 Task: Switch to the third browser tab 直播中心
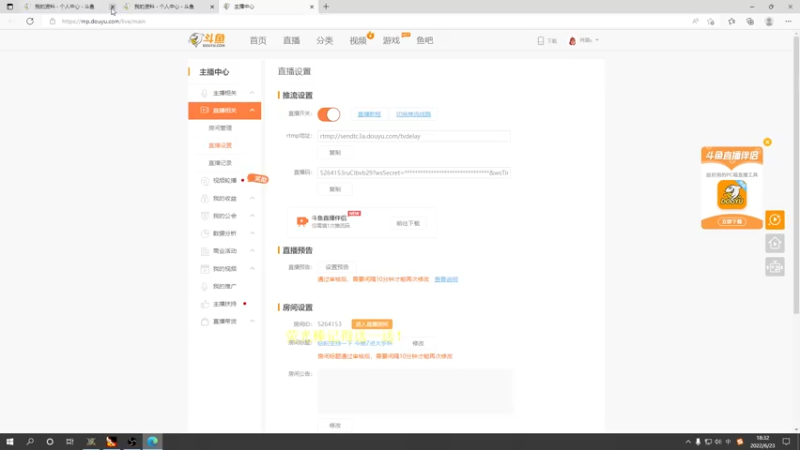point(268,7)
